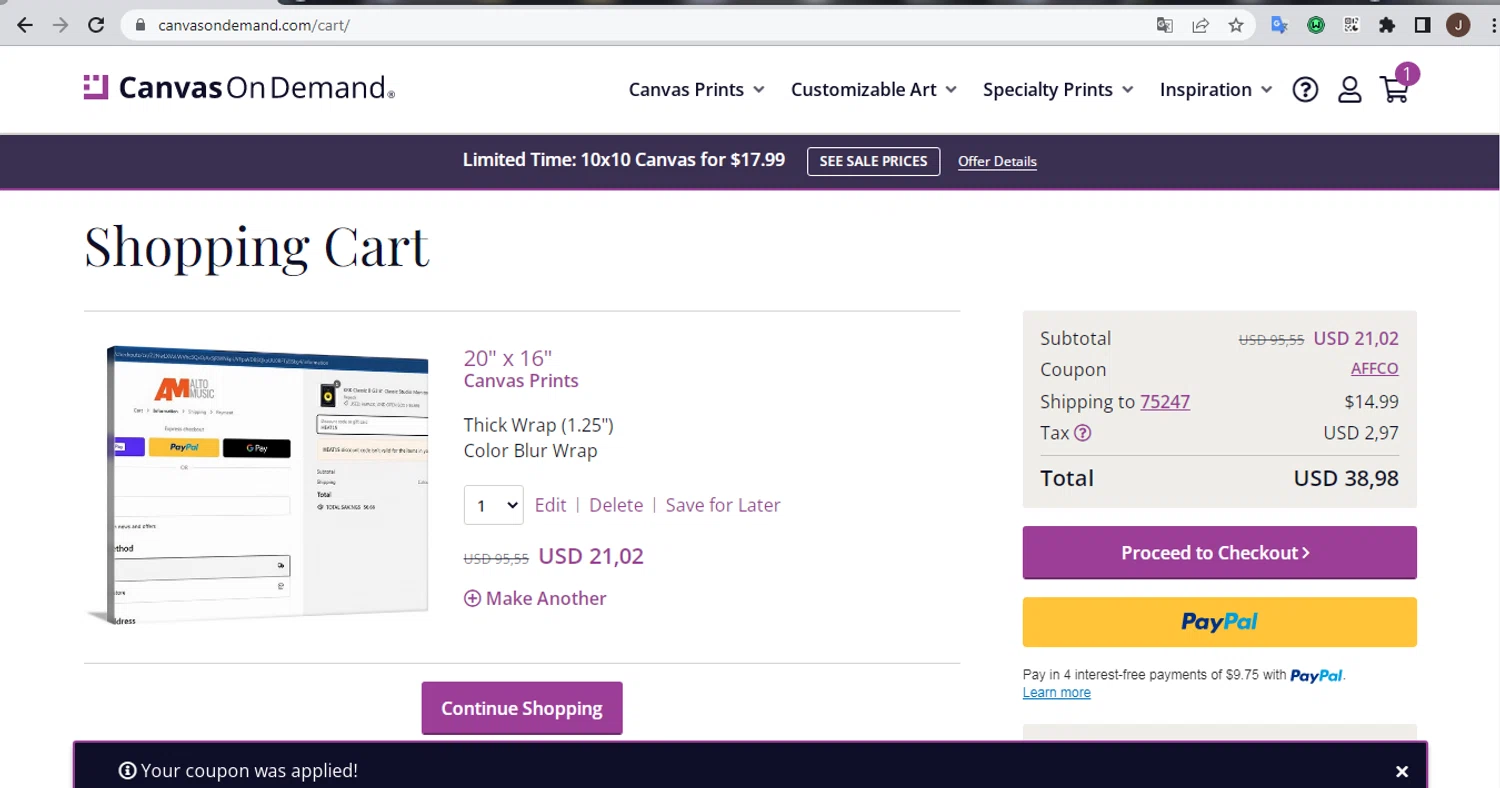Open the translate page icon in address bar
This screenshot has width=1500, height=788.
(1164, 25)
